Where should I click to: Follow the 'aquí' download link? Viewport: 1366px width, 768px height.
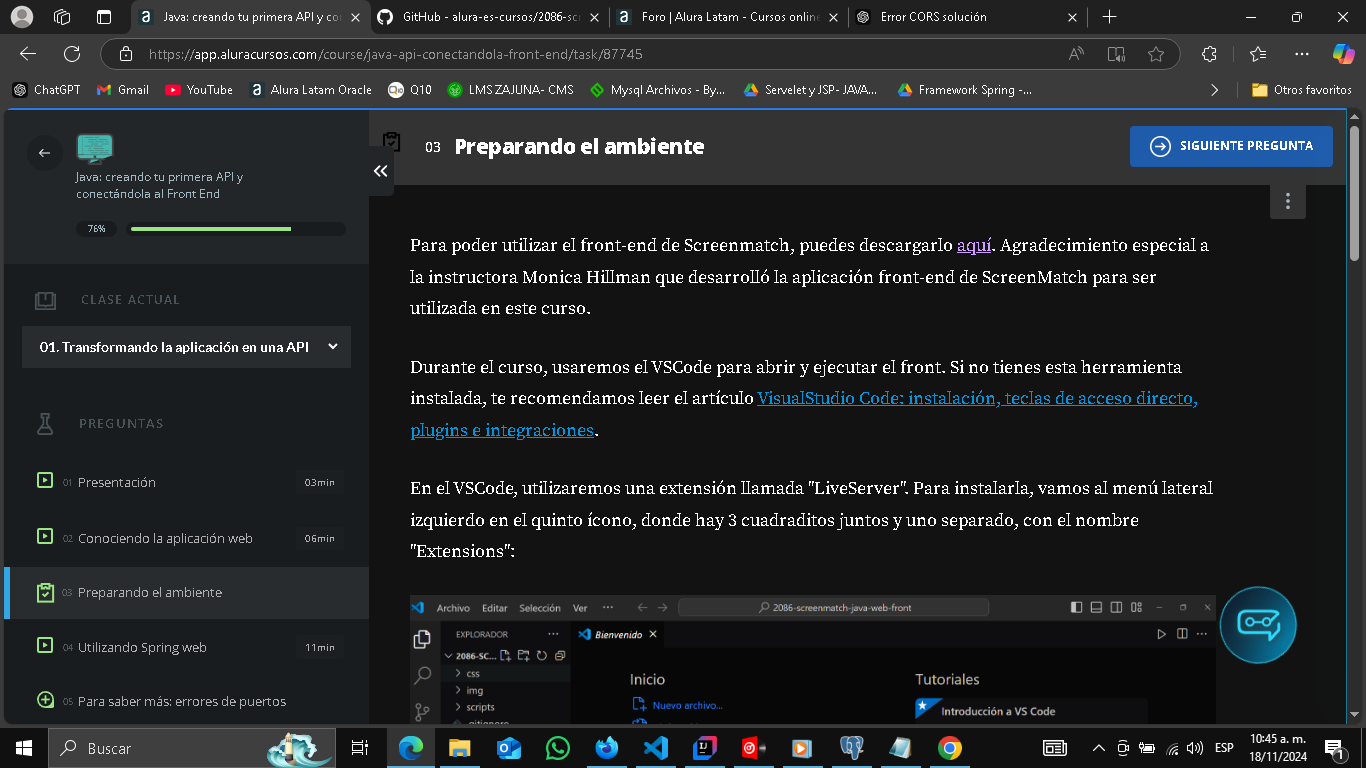pyautogui.click(x=974, y=245)
